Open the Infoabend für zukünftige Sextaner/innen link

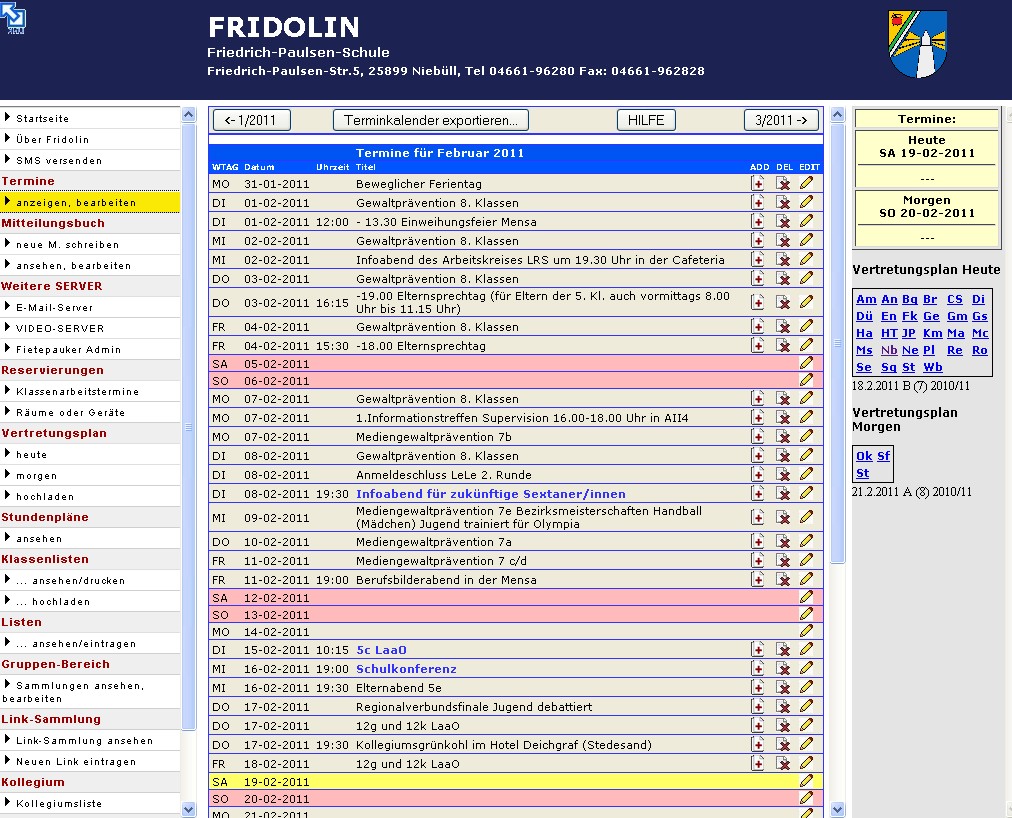click(490, 494)
